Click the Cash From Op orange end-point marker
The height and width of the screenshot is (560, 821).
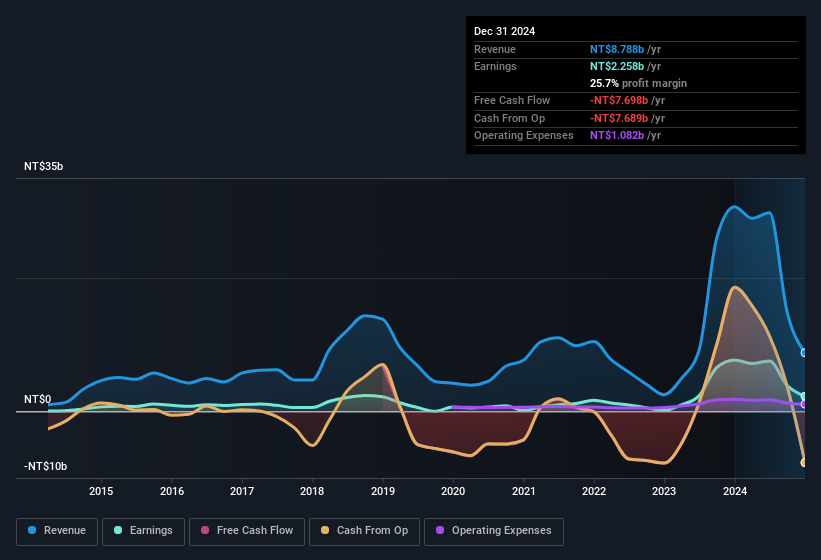click(804, 462)
